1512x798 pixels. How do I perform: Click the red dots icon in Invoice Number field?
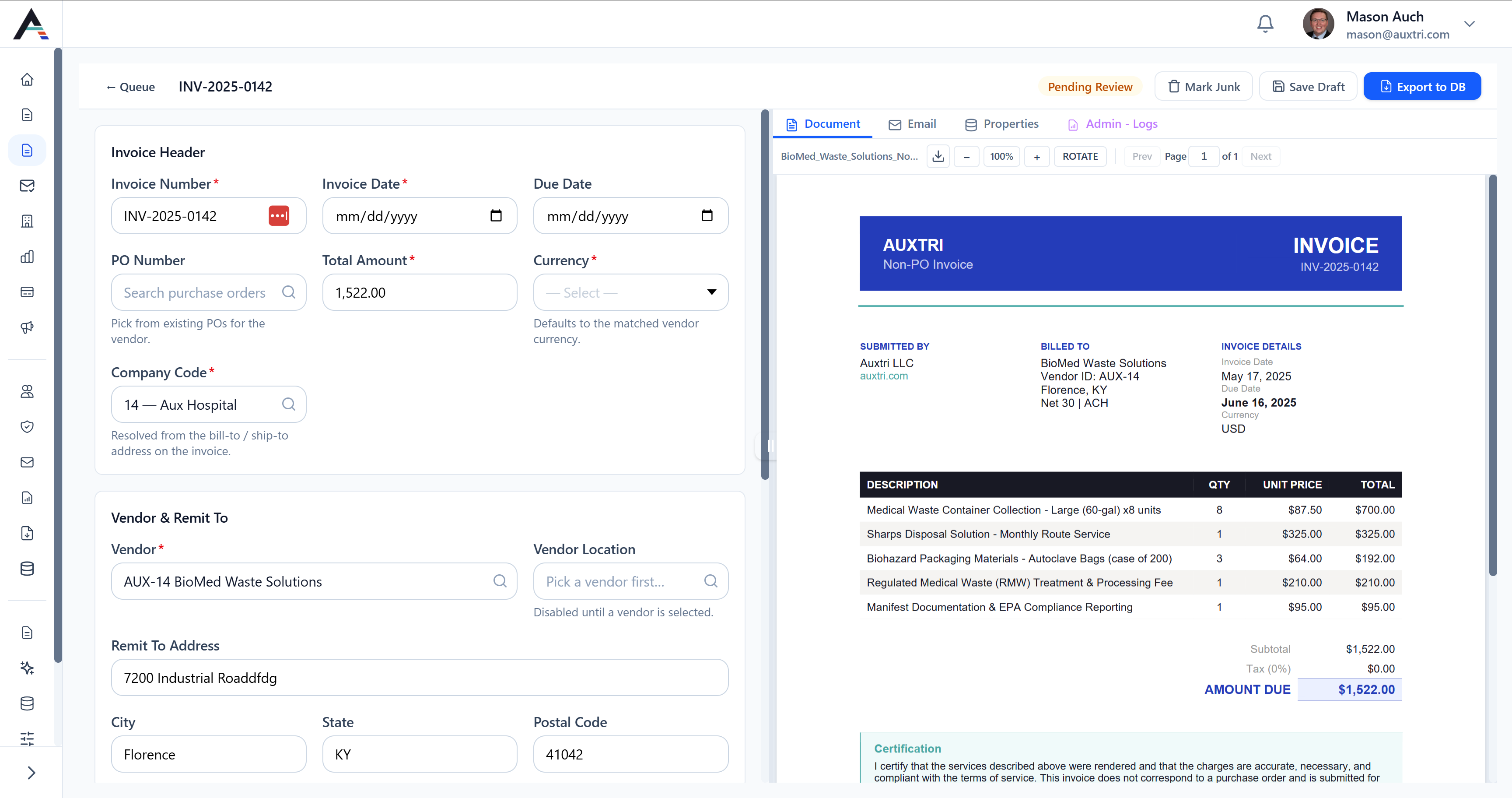(x=279, y=215)
